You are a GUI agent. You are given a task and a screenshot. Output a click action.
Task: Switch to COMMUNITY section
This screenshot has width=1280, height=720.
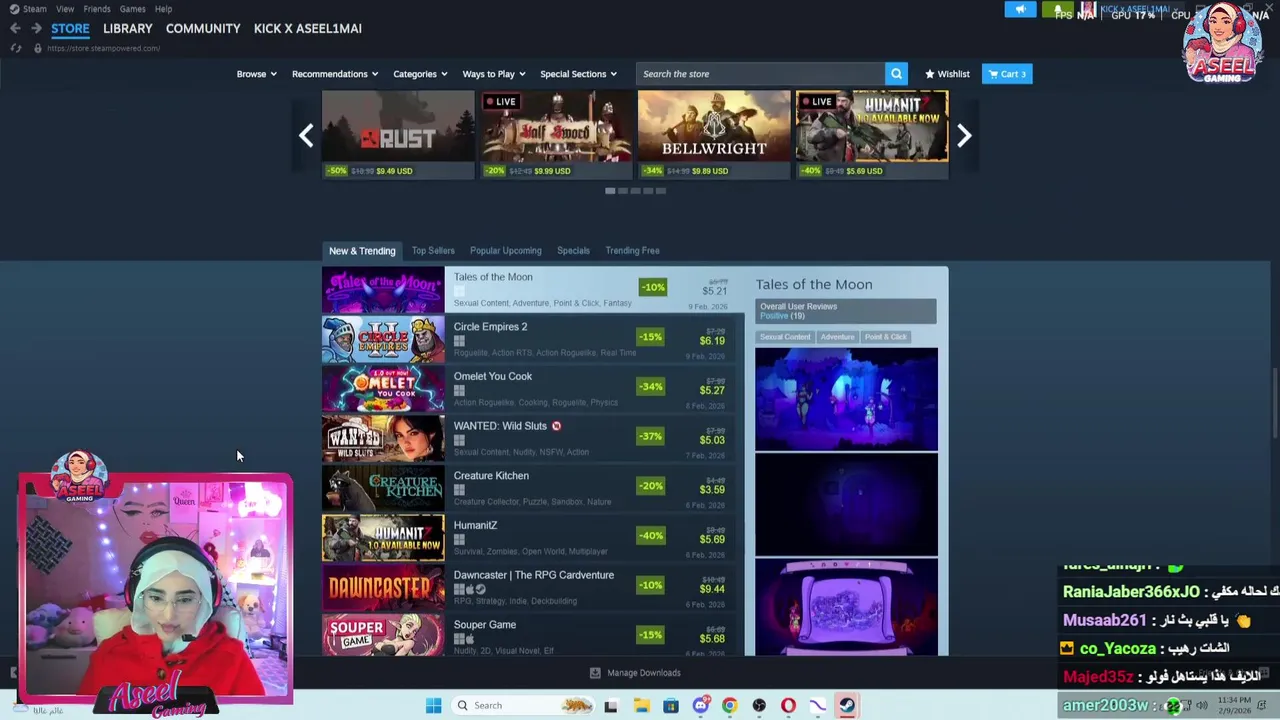point(203,28)
